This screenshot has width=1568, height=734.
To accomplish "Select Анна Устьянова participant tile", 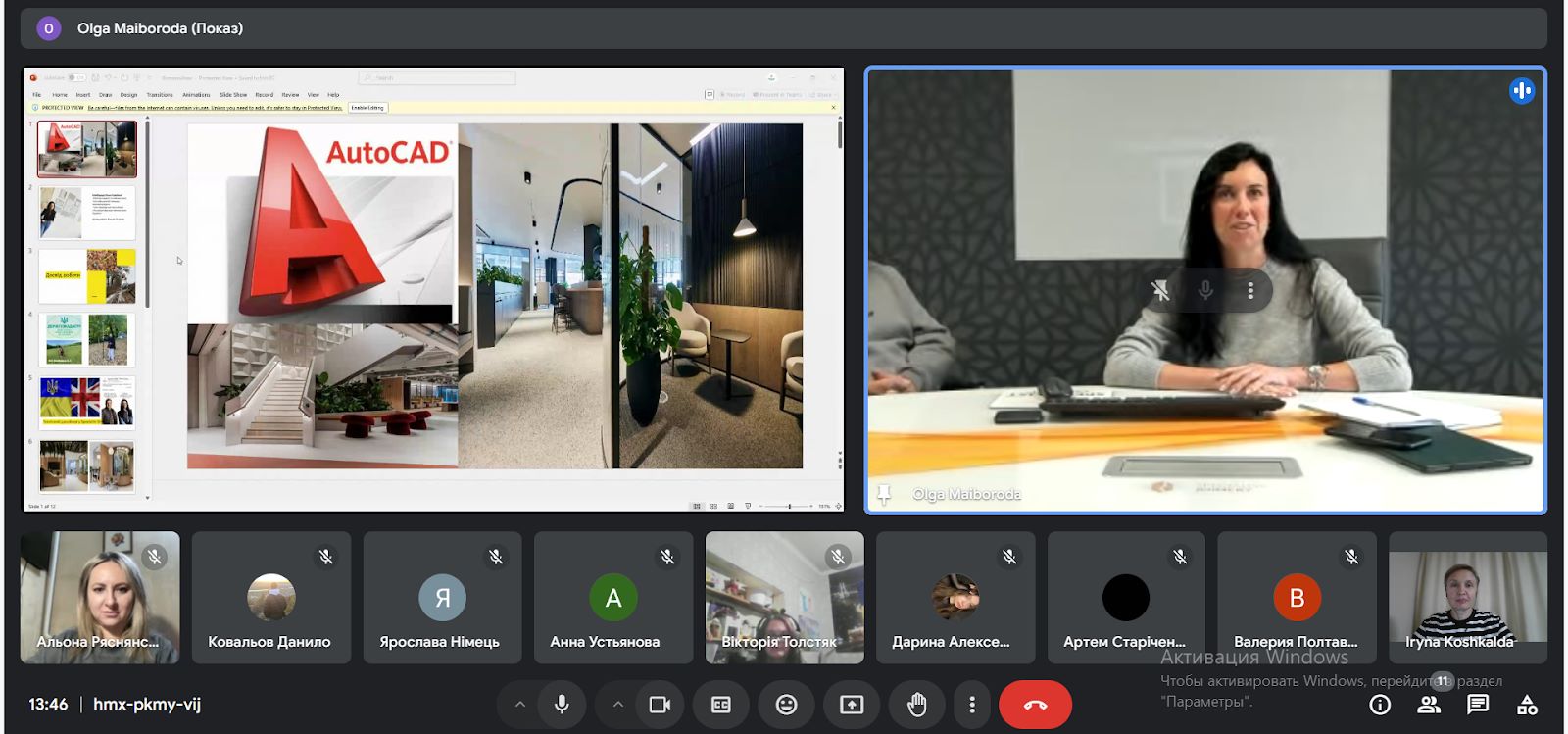I will point(613,598).
